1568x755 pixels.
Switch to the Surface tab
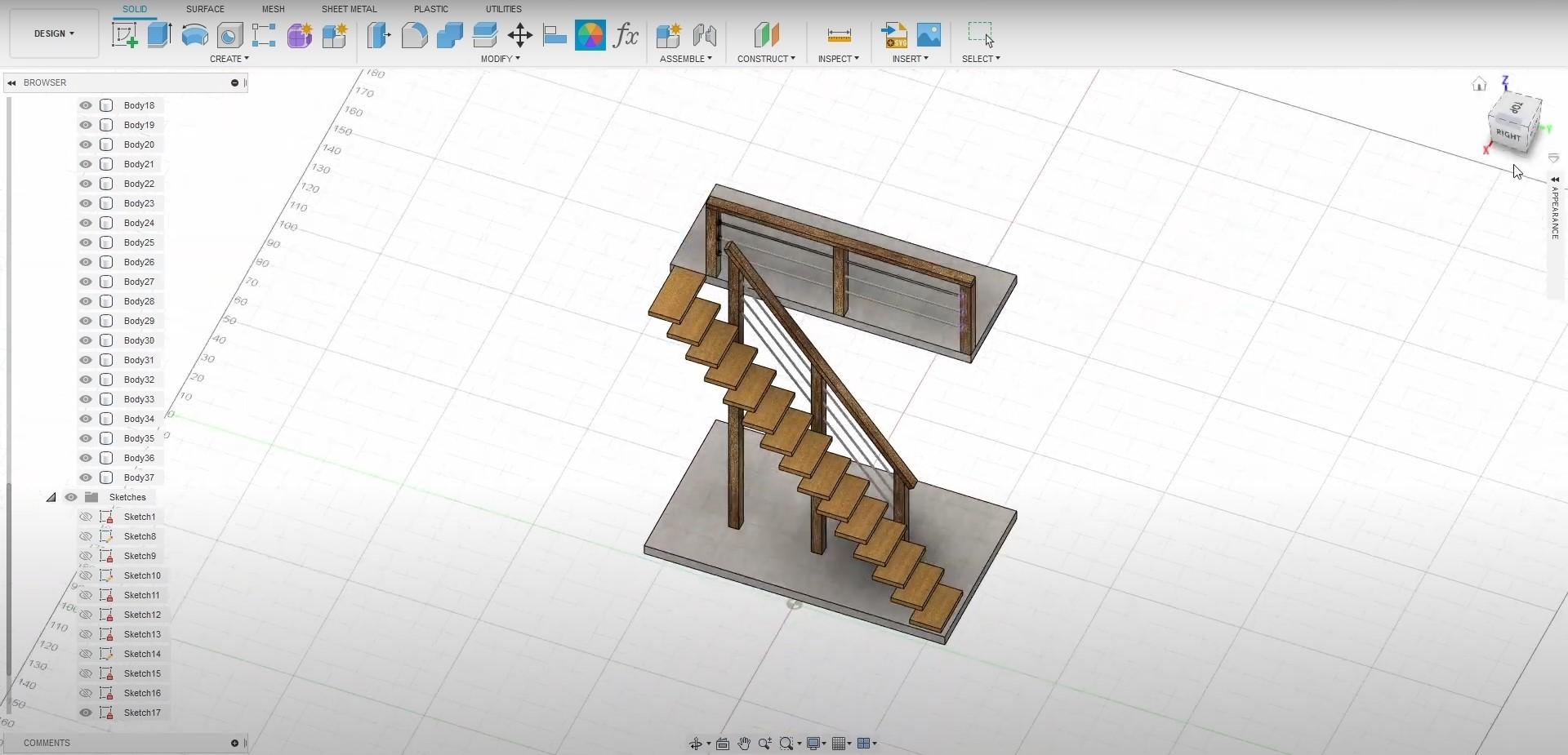205,9
